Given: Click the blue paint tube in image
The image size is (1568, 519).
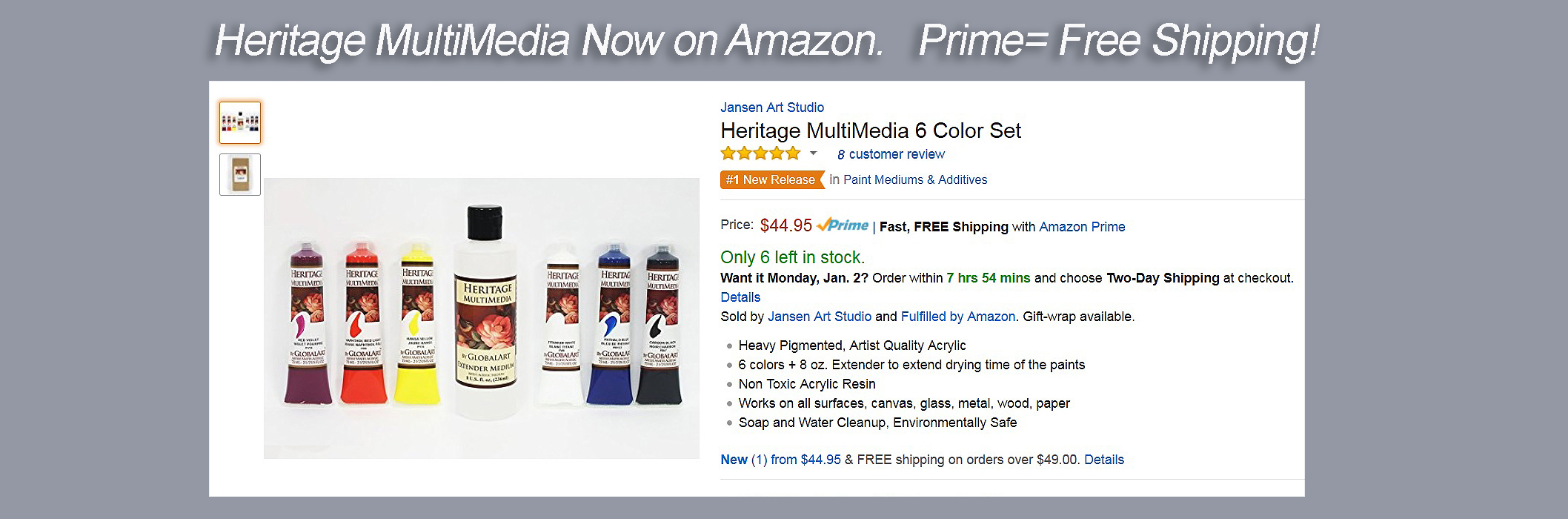Looking at the screenshot, I should coord(614,326).
